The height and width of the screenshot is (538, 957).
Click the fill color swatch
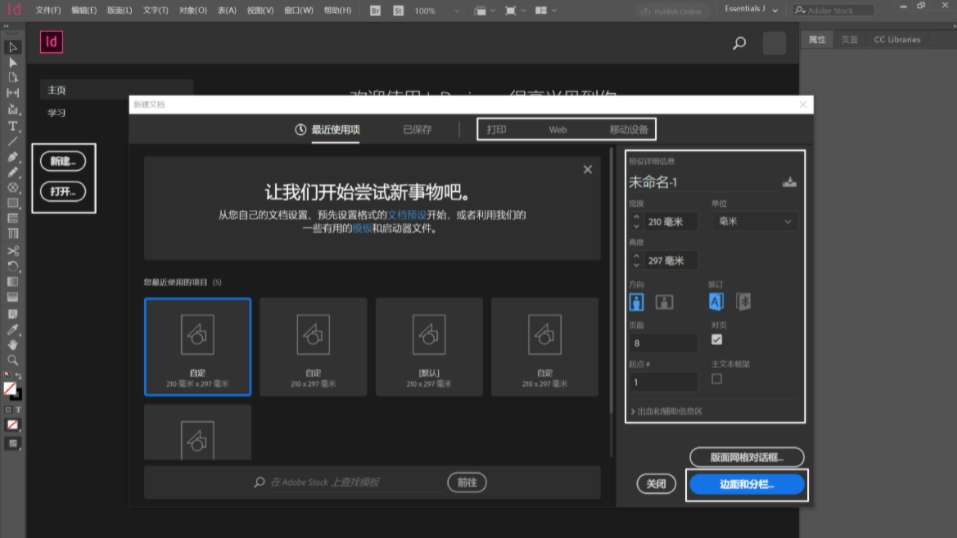coord(9,388)
